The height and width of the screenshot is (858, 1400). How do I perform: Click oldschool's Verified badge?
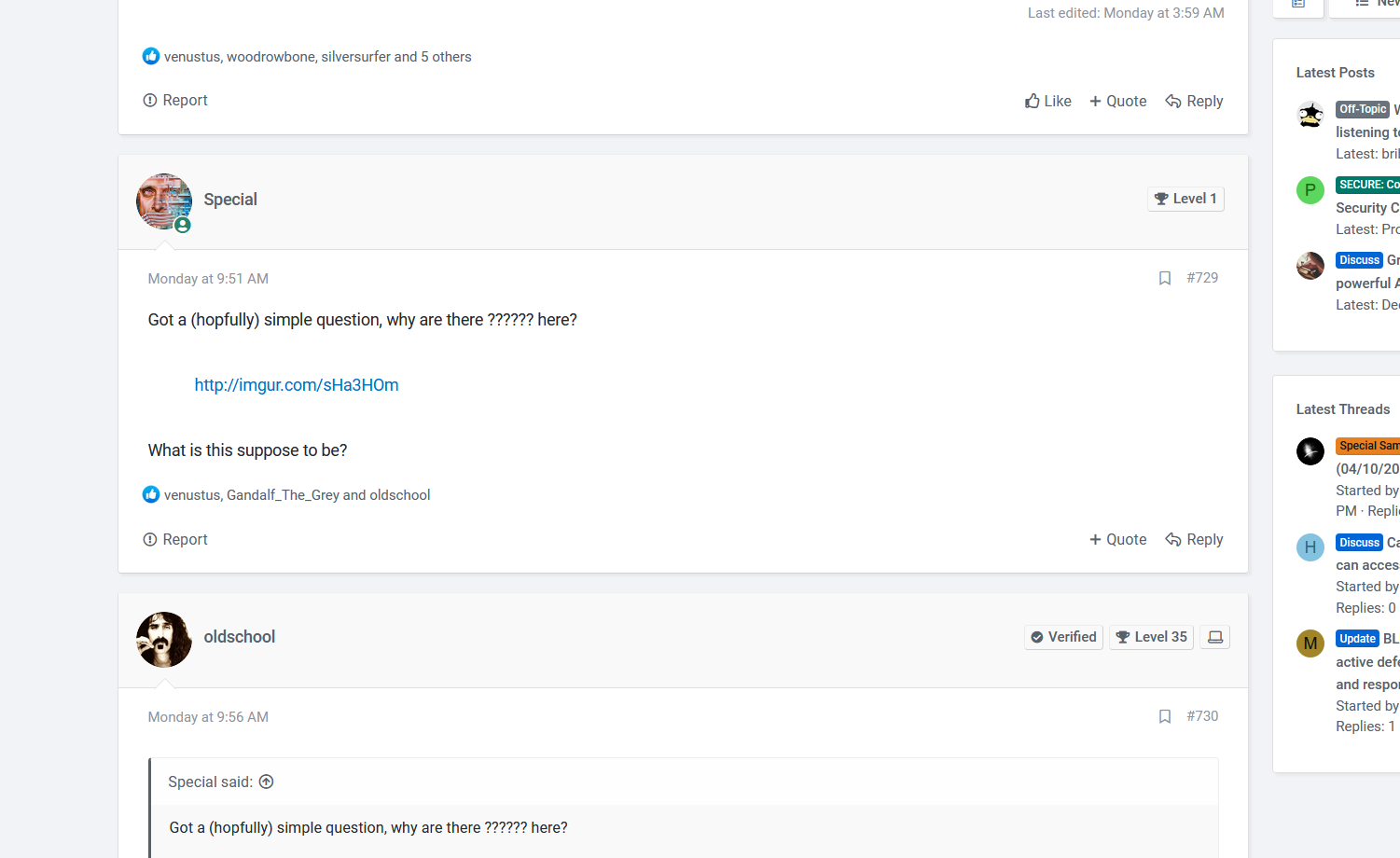(1063, 637)
